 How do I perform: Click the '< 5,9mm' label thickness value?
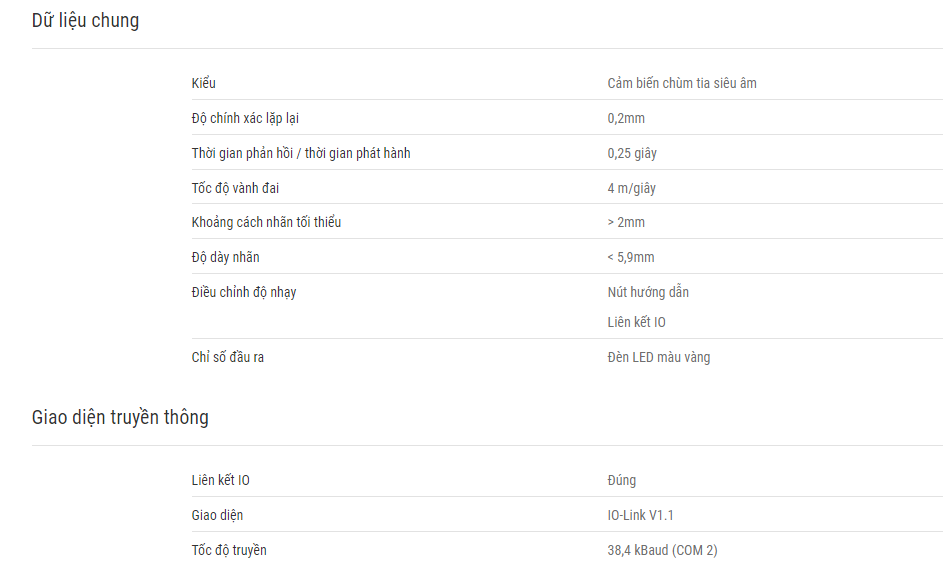(631, 258)
